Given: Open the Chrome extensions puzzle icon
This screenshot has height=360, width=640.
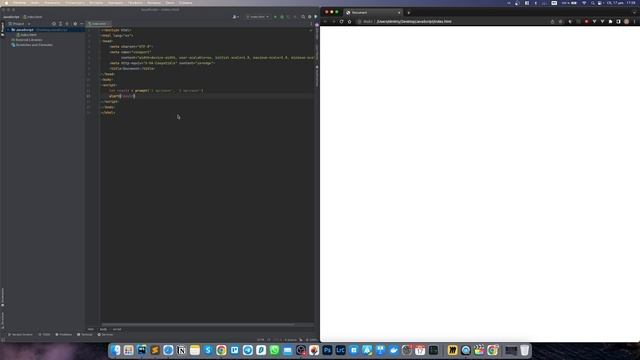Looking at the screenshot, I should 610,21.
